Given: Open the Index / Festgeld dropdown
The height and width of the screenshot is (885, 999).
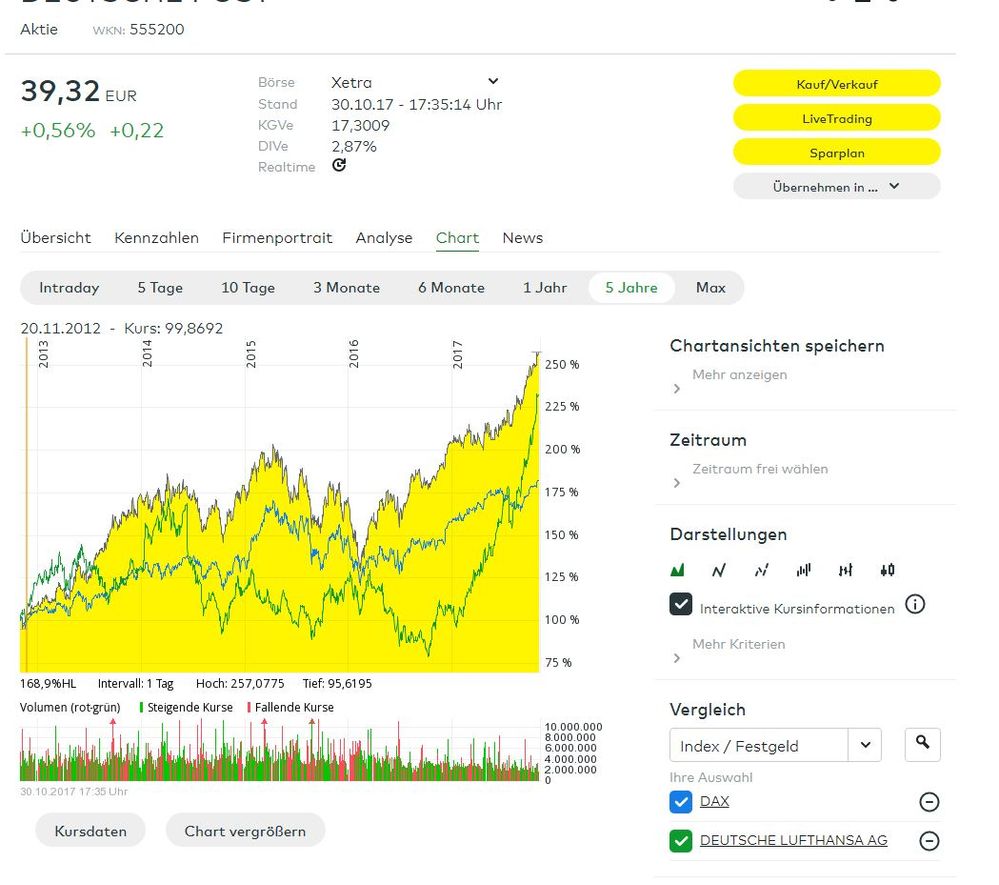Looking at the screenshot, I should (x=864, y=745).
